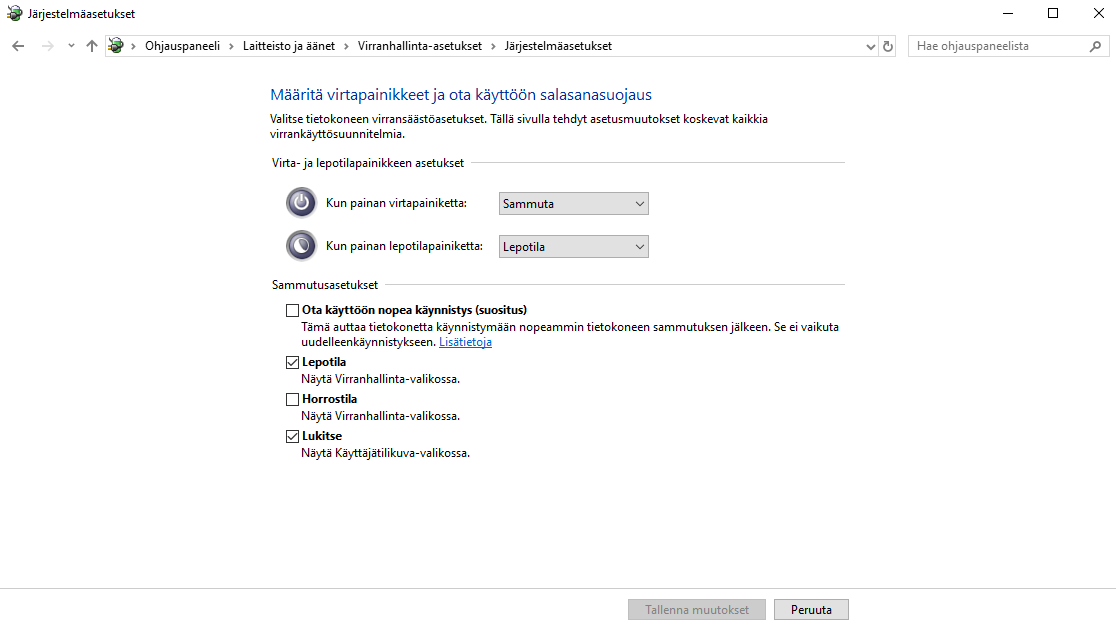The height and width of the screenshot is (627, 1116).
Task: Expand the address bar history dropdown
Action: tap(870, 47)
